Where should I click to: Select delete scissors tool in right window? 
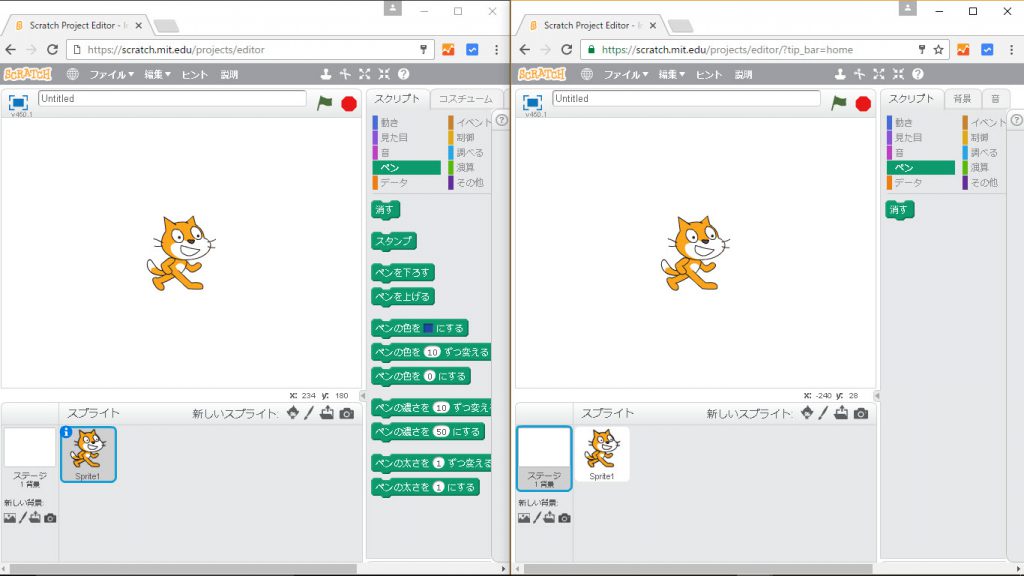[x=859, y=74]
